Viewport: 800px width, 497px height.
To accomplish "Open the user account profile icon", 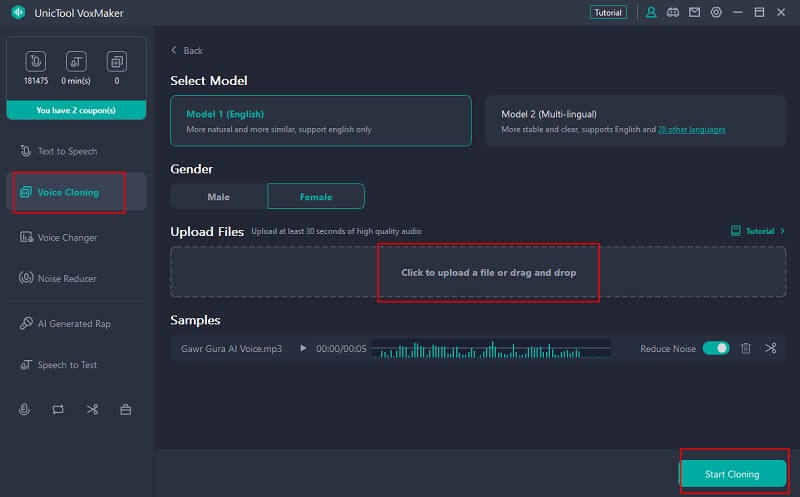I will 652,12.
